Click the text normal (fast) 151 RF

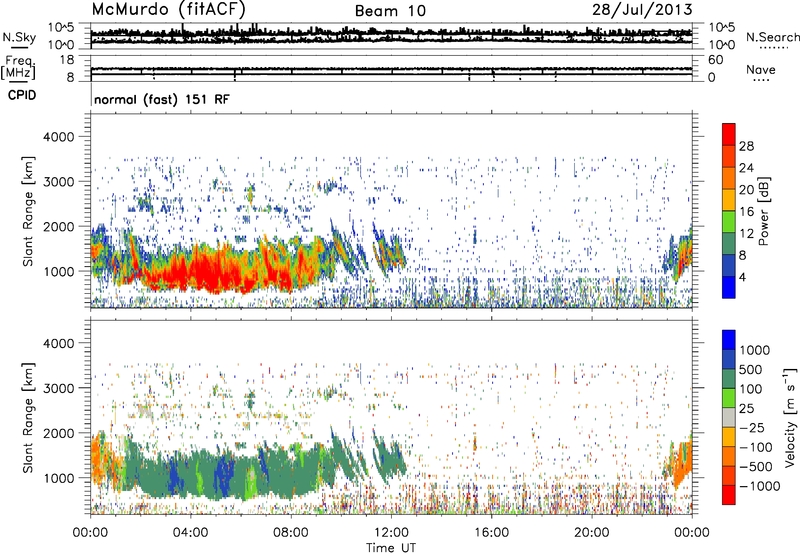point(162,99)
